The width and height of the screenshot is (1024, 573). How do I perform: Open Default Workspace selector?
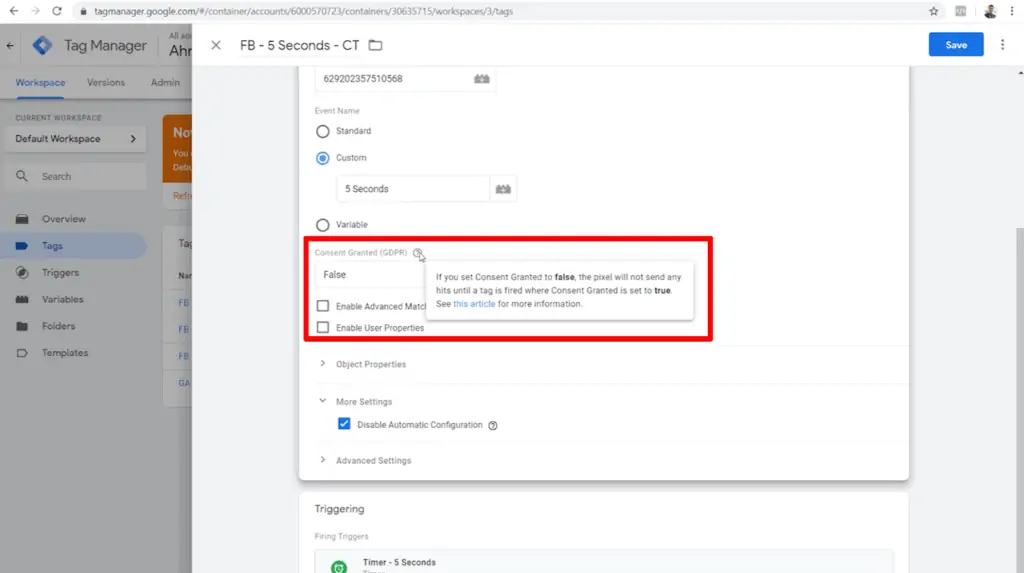pyautogui.click(x=76, y=139)
